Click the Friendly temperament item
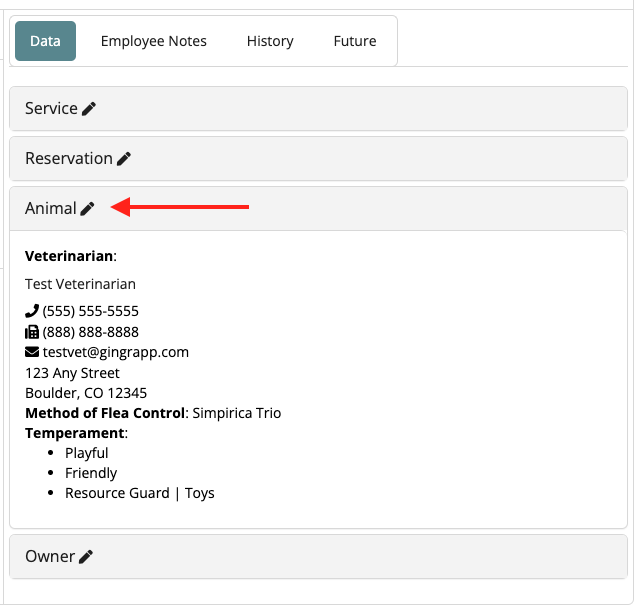The width and height of the screenshot is (644, 612). point(91,473)
